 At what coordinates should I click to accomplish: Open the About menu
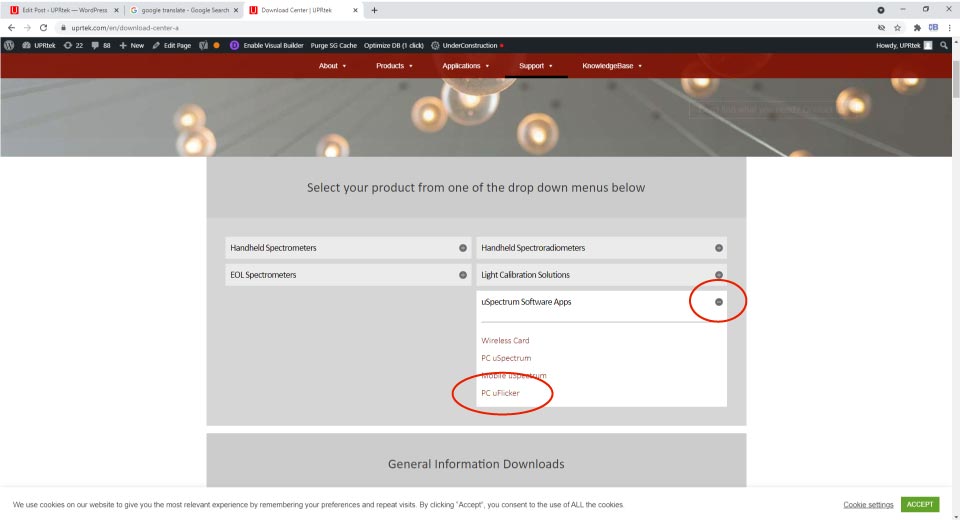coord(332,66)
